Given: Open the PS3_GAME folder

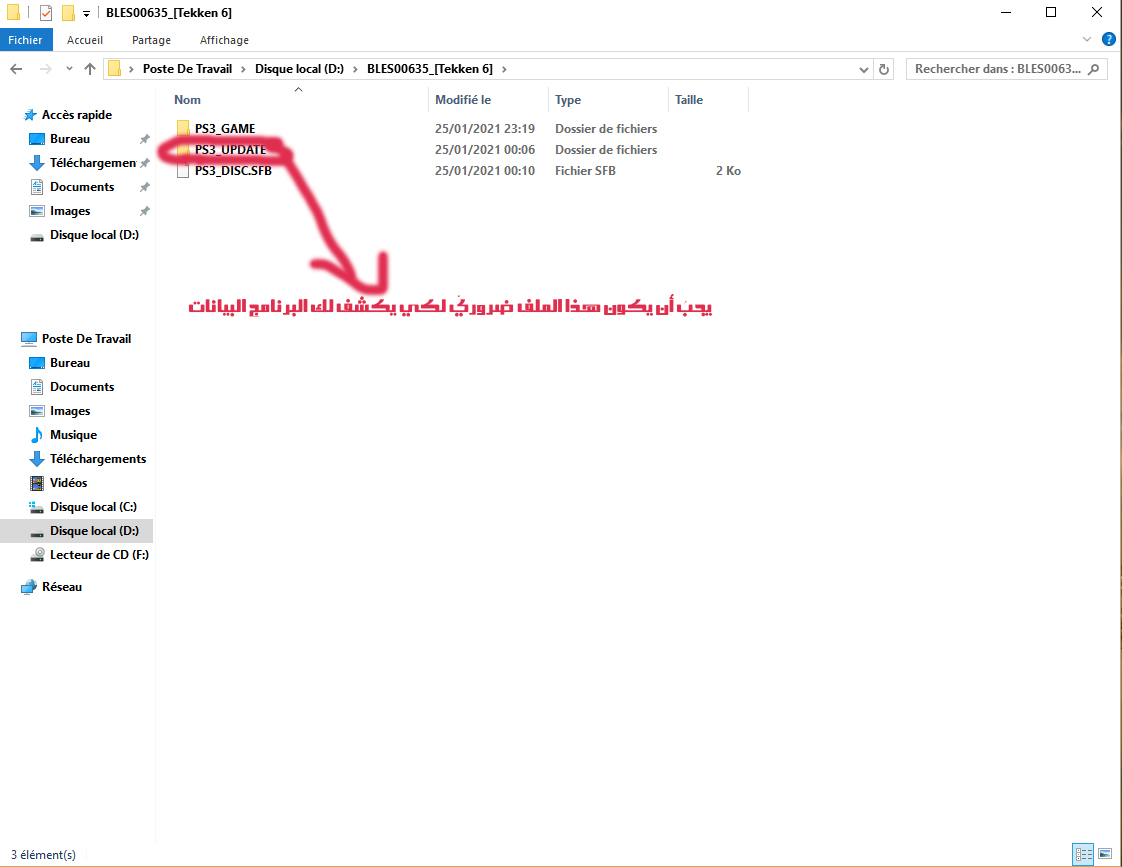Looking at the screenshot, I should [x=224, y=129].
